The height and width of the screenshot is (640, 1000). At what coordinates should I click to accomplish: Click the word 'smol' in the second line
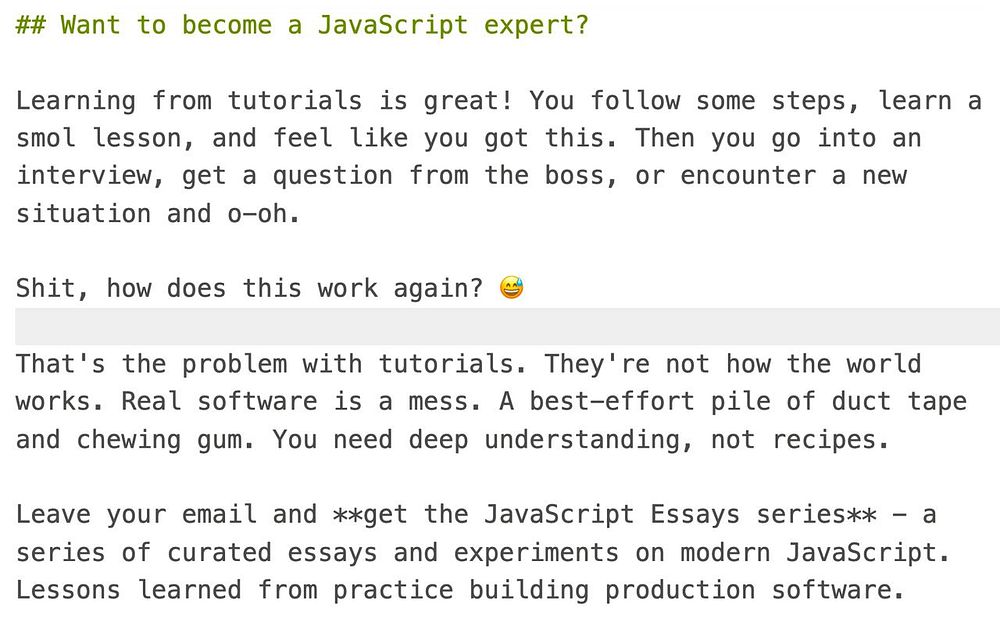click(45, 138)
